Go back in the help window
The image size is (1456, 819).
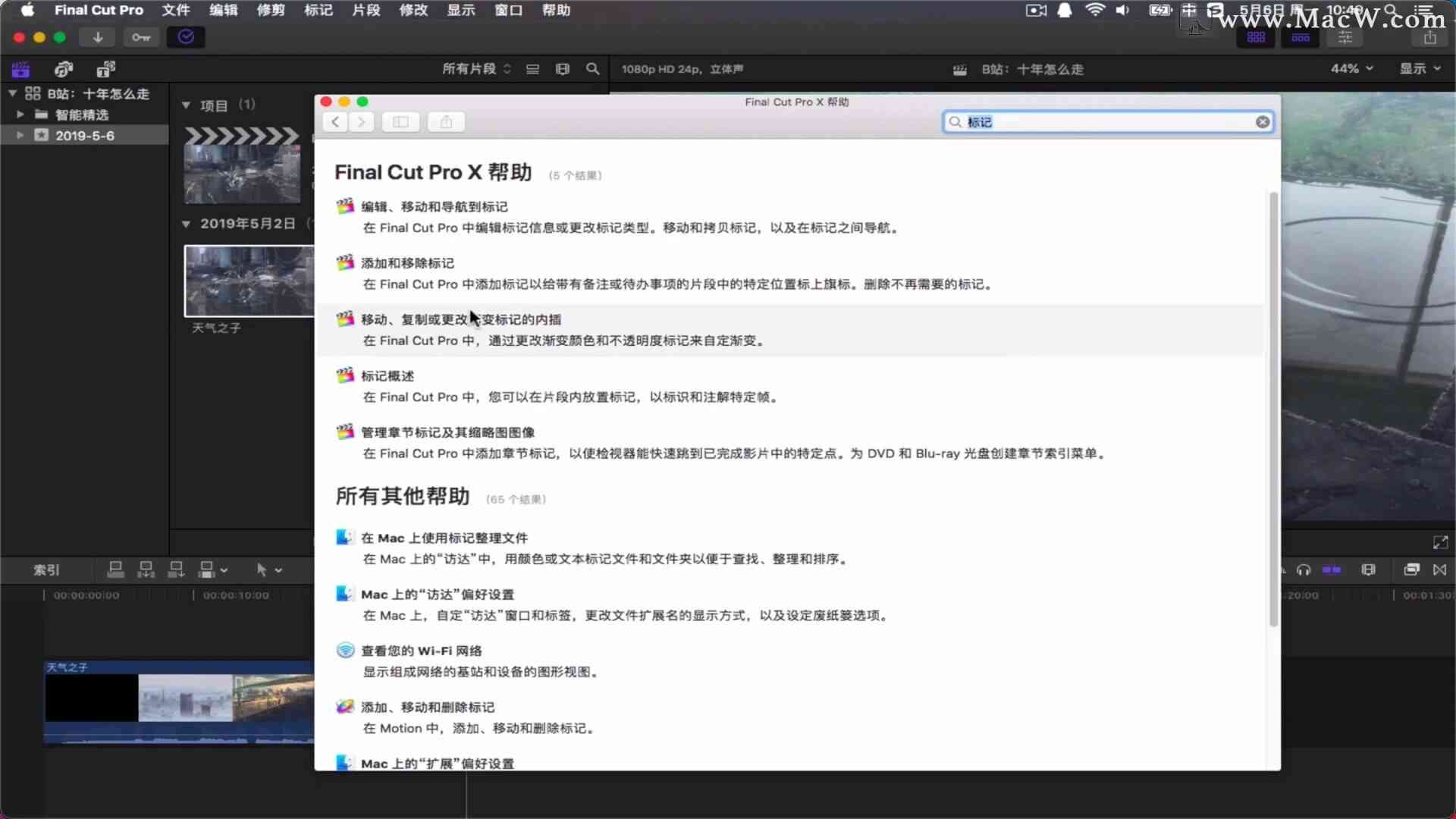click(x=335, y=122)
